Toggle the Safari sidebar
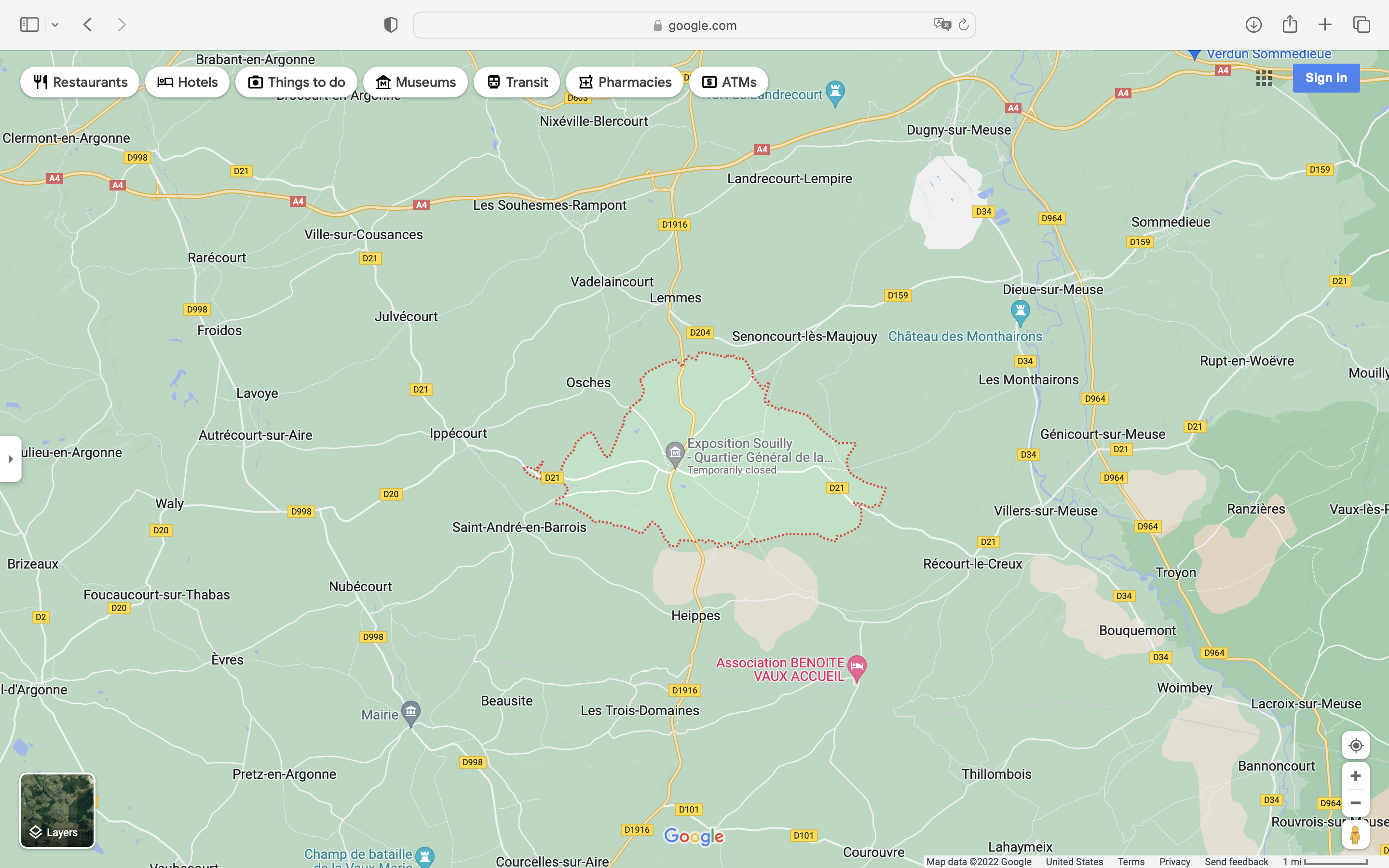This screenshot has height=868, width=1389. [x=29, y=25]
